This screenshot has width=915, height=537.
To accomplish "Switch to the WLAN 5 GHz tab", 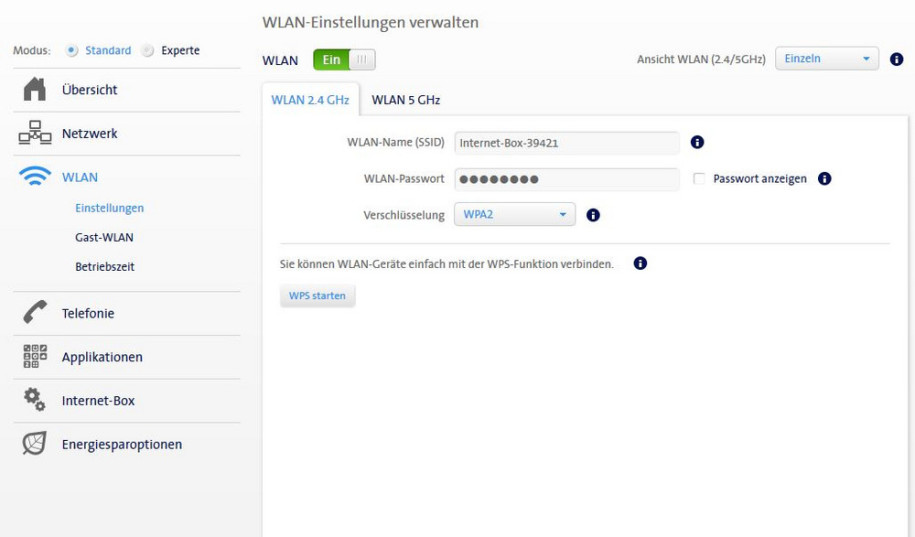I will click(x=406, y=100).
